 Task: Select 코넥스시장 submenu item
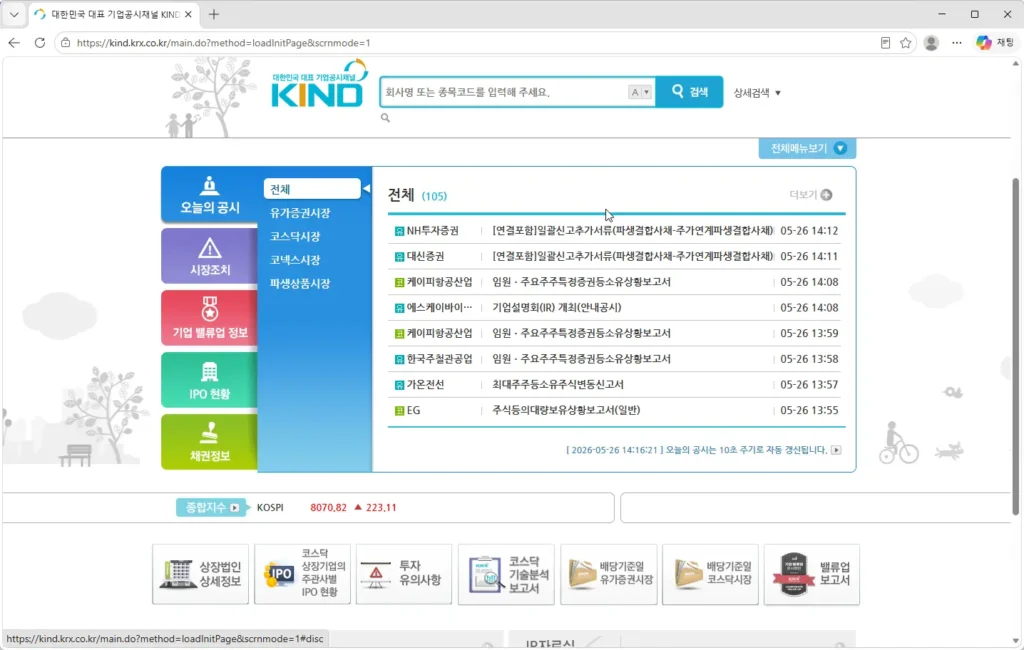click(x=295, y=259)
